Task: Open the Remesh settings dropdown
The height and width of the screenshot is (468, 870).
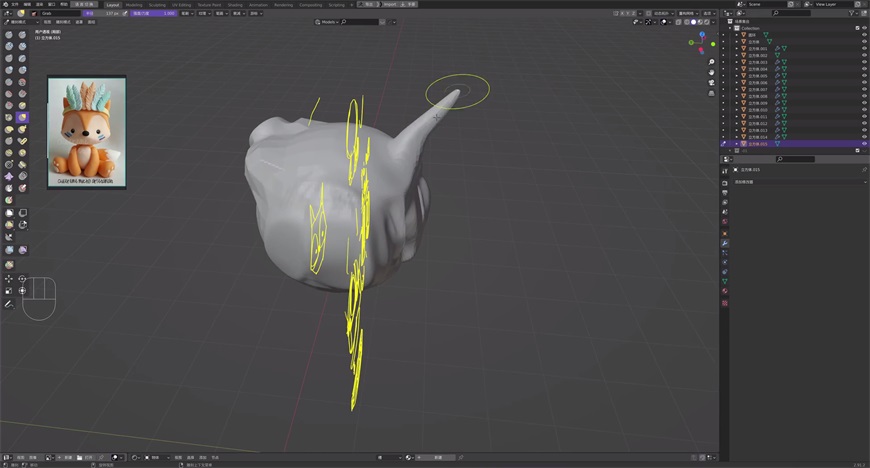Action: (689, 13)
